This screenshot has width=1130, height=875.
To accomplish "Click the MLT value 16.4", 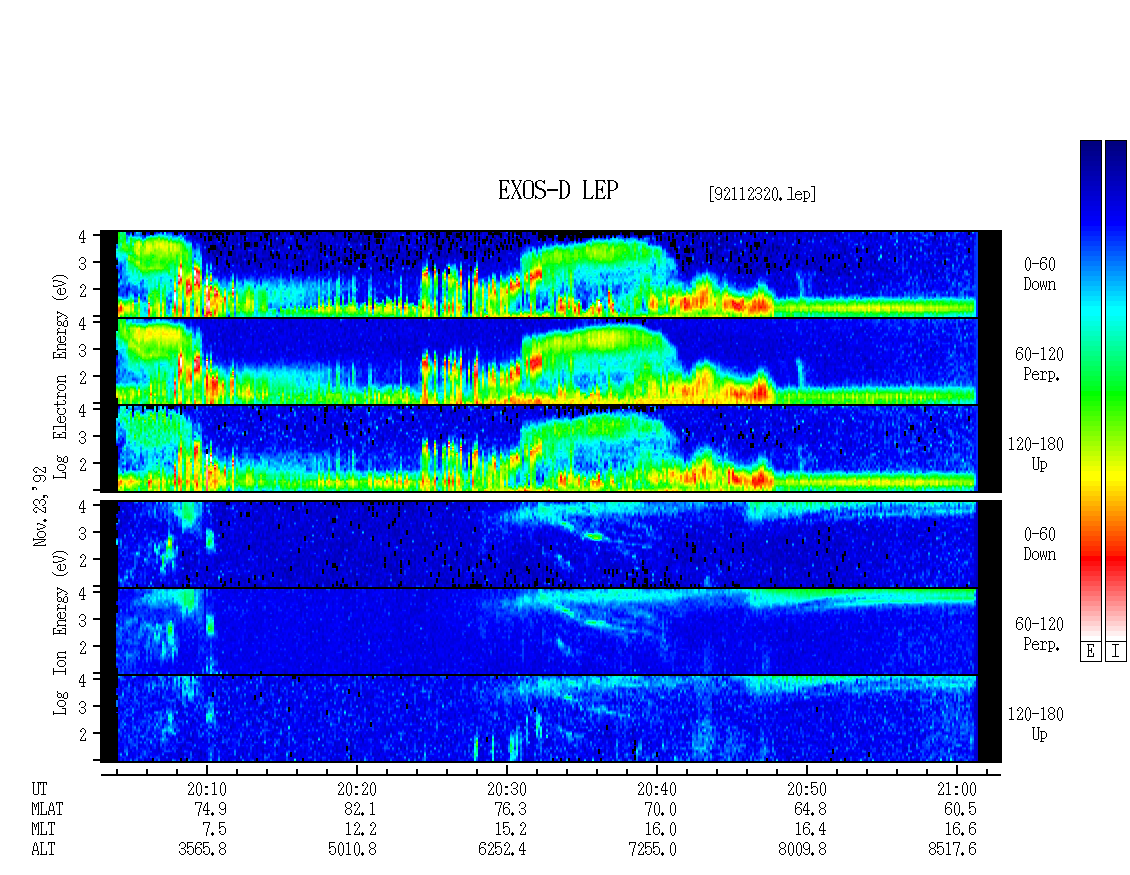I will tap(810, 830).
